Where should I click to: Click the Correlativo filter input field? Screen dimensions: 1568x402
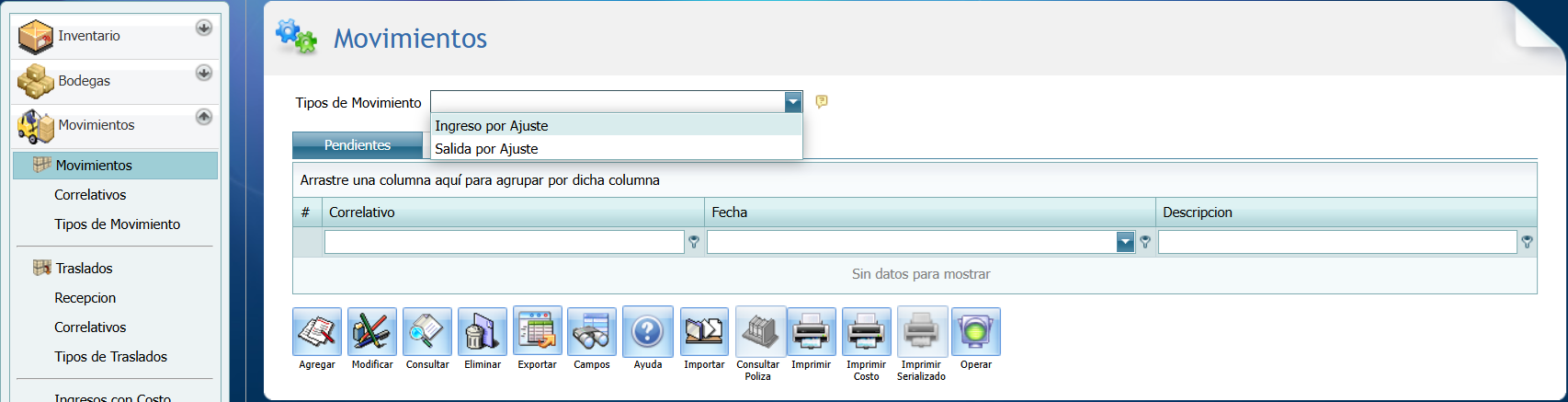504,242
